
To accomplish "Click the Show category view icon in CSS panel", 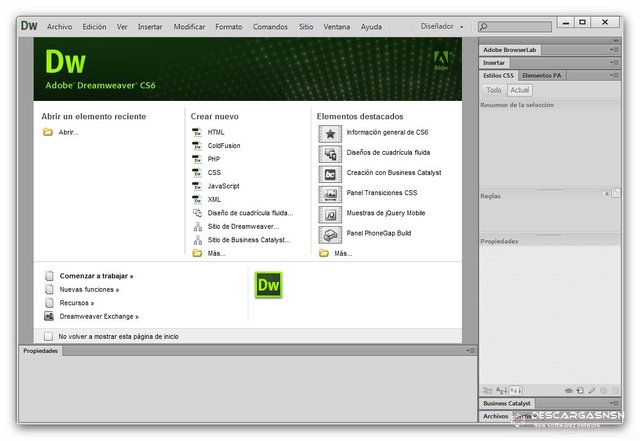I will click(487, 390).
